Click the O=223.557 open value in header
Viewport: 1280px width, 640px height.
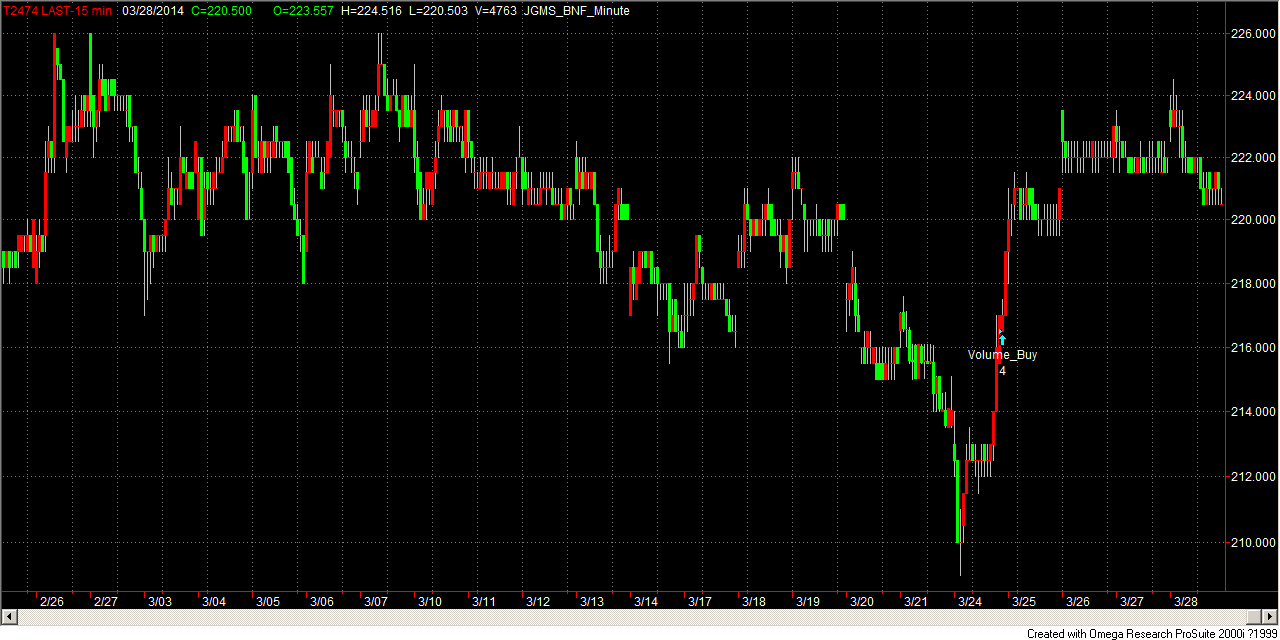coord(305,10)
